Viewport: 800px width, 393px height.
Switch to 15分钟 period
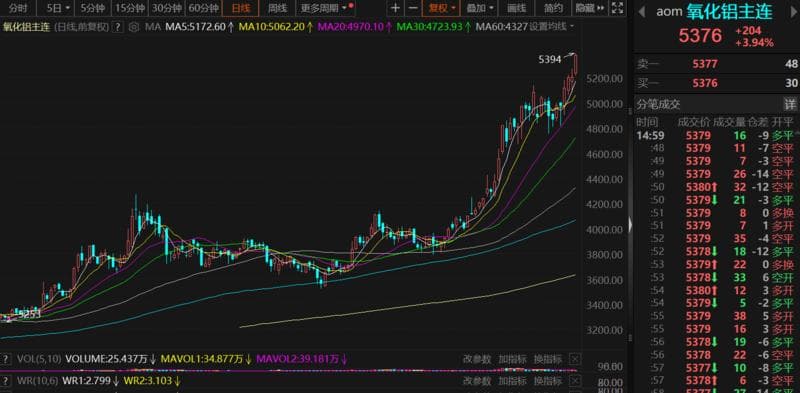pyautogui.click(x=130, y=8)
